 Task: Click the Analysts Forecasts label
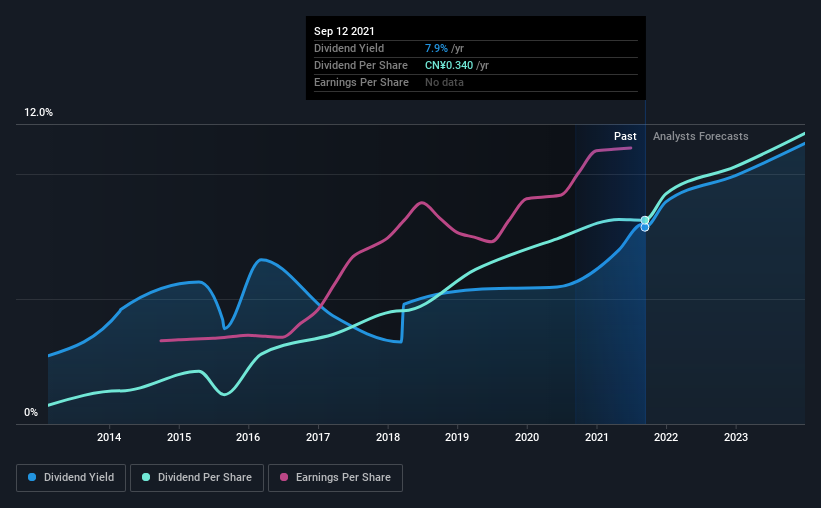(701, 136)
